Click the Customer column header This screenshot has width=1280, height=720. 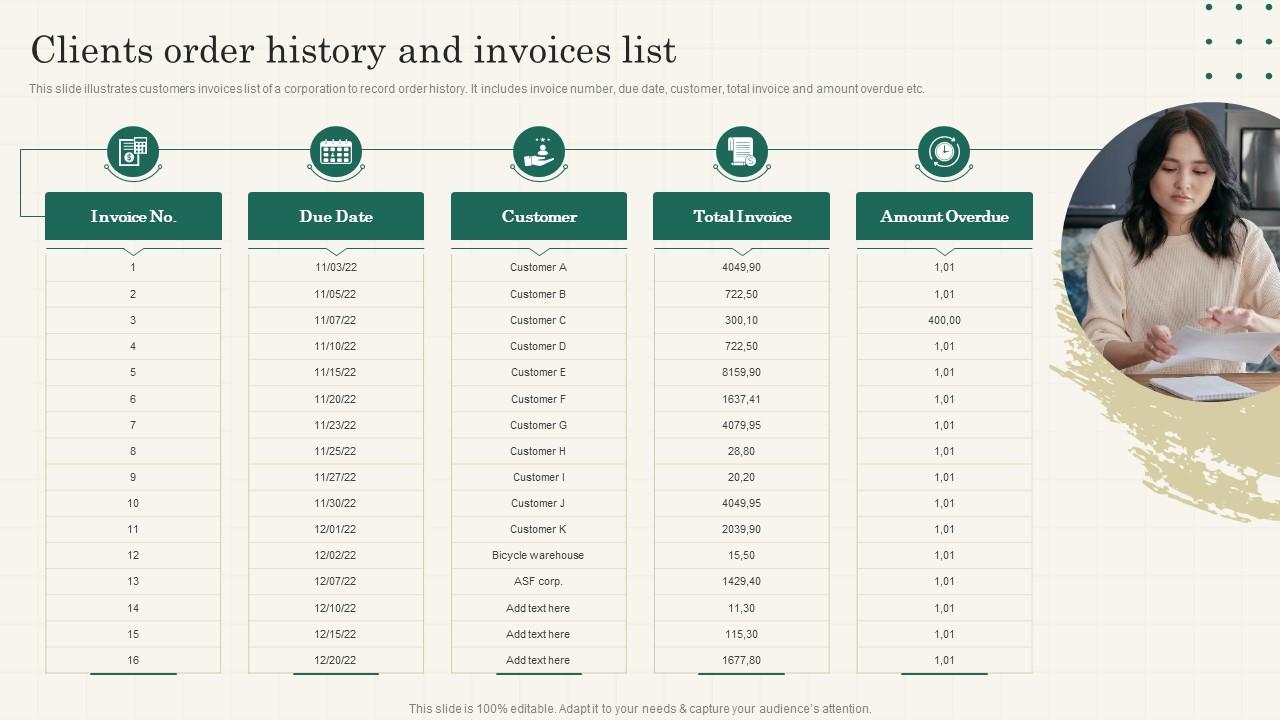(539, 216)
